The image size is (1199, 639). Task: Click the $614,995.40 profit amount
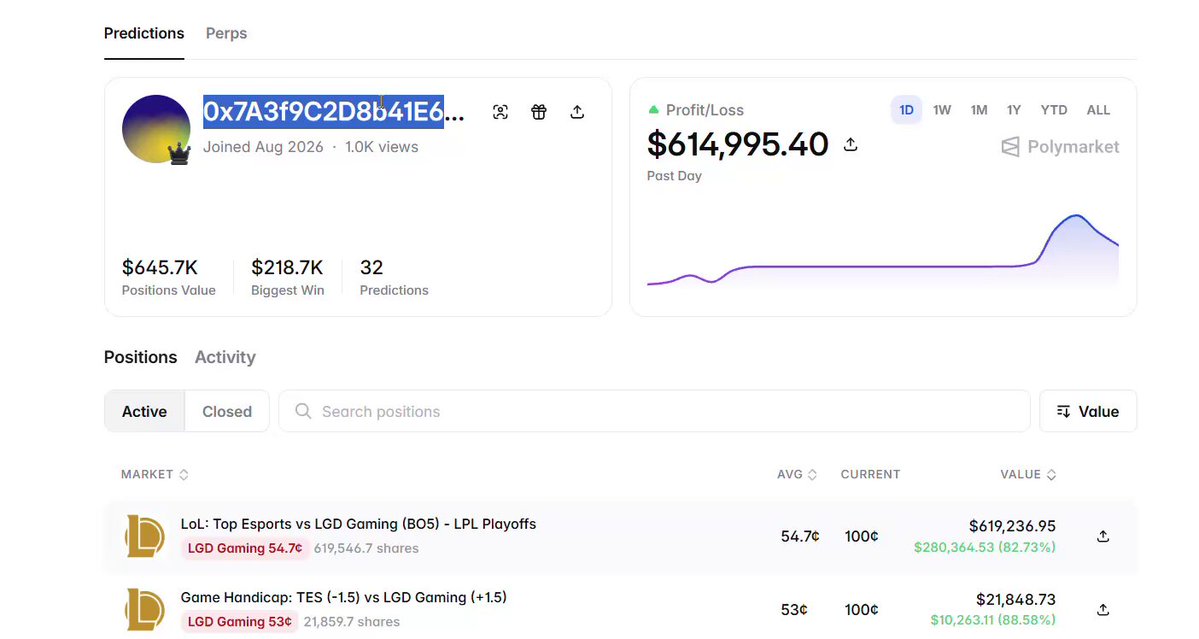(x=737, y=144)
